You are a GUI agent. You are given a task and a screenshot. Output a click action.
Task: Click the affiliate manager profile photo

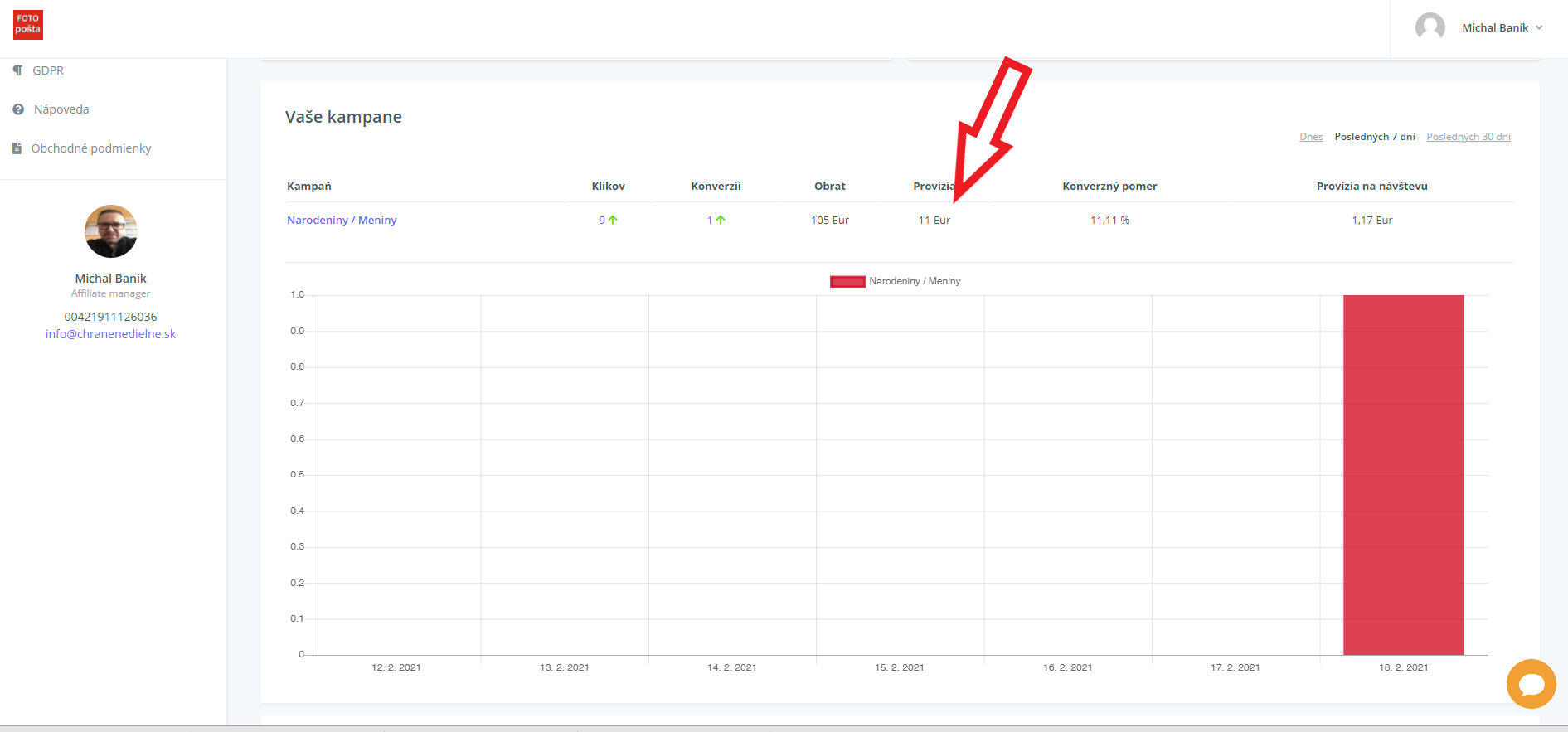point(110,231)
